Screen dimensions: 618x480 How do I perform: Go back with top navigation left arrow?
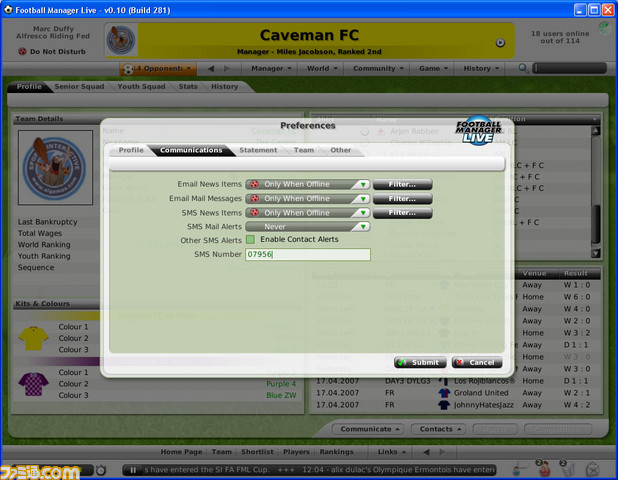[211, 69]
